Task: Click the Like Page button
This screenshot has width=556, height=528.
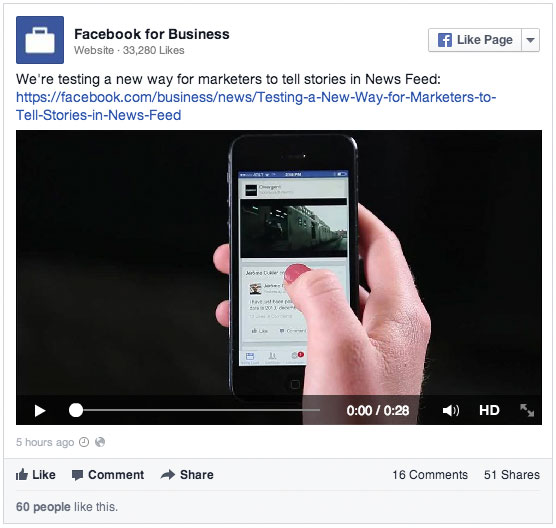Action: click(x=475, y=40)
